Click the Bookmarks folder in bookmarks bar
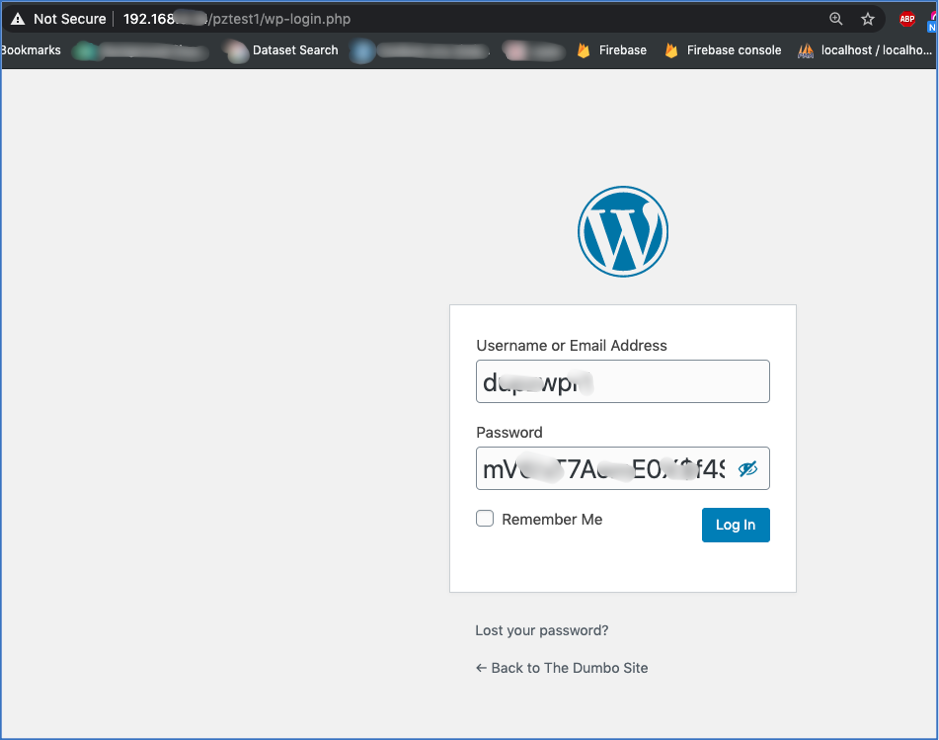Image resolution: width=939 pixels, height=740 pixels. point(31,50)
